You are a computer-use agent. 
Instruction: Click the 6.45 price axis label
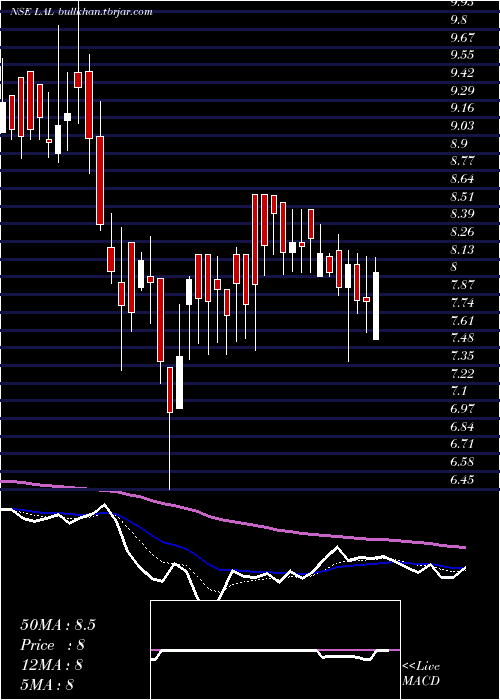click(x=462, y=480)
